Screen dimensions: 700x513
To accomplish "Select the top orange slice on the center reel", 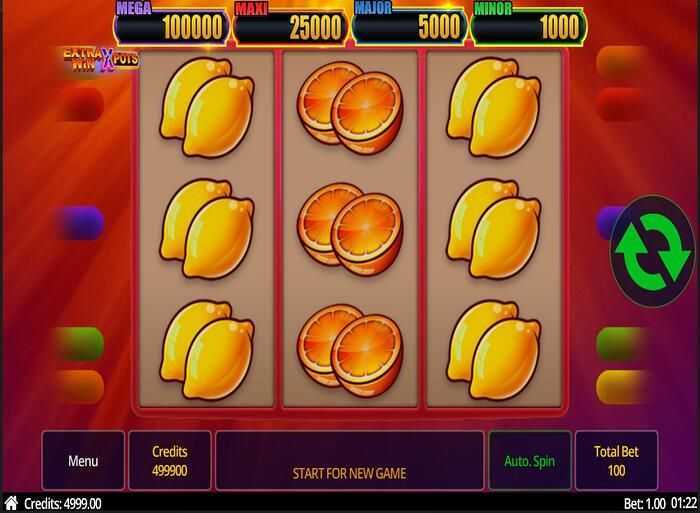I will [350, 108].
